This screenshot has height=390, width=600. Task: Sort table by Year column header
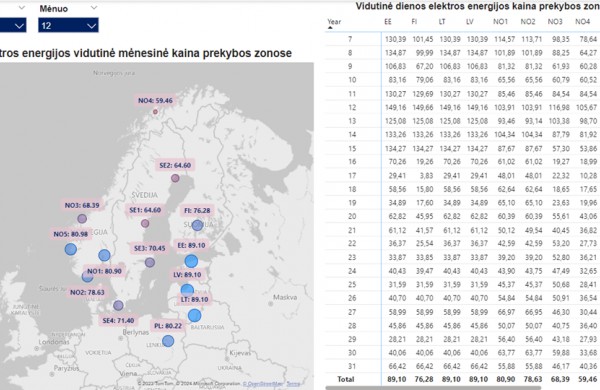[334, 22]
